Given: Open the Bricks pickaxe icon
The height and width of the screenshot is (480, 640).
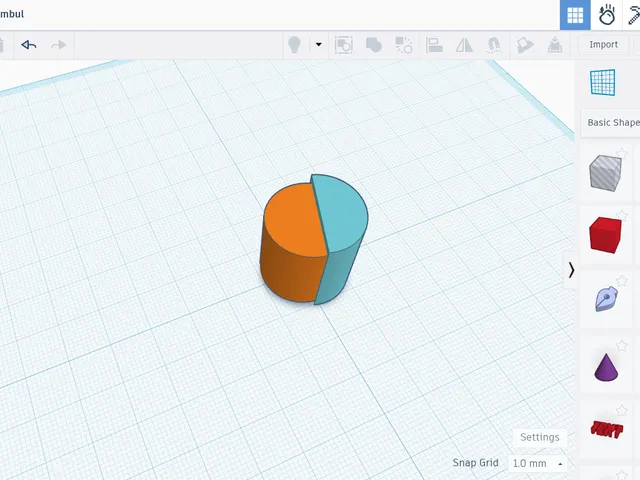Looking at the screenshot, I should pyautogui.click(x=633, y=15).
